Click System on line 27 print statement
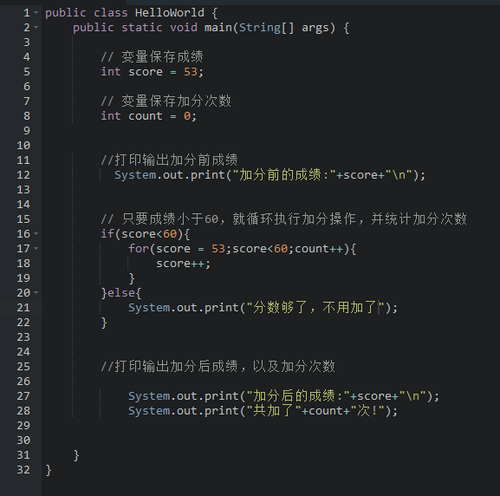 pyautogui.click(x=149, y=396)
